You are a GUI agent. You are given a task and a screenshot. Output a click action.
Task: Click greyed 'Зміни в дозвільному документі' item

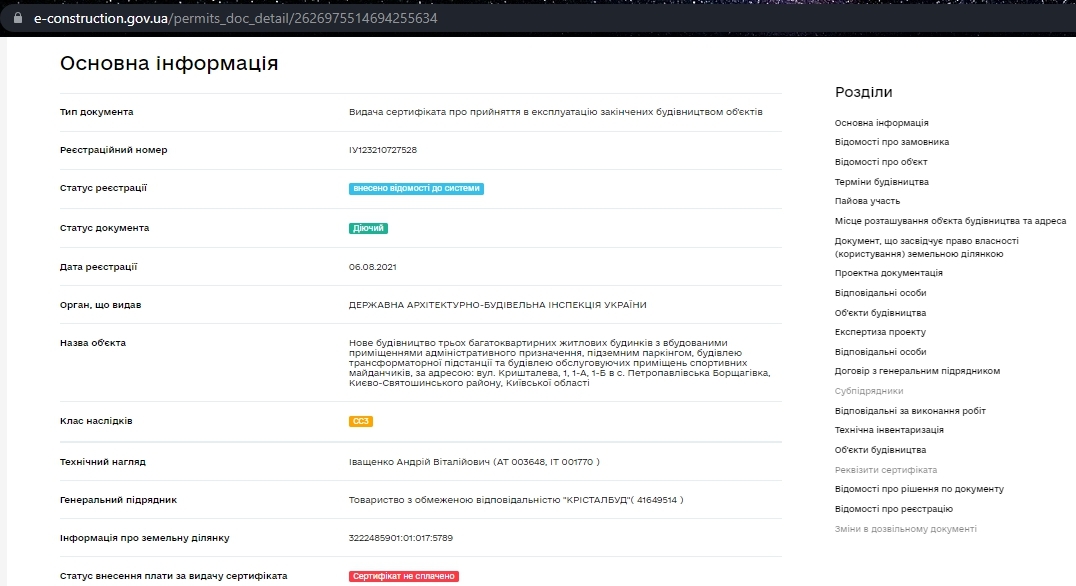tap(905, 529)
